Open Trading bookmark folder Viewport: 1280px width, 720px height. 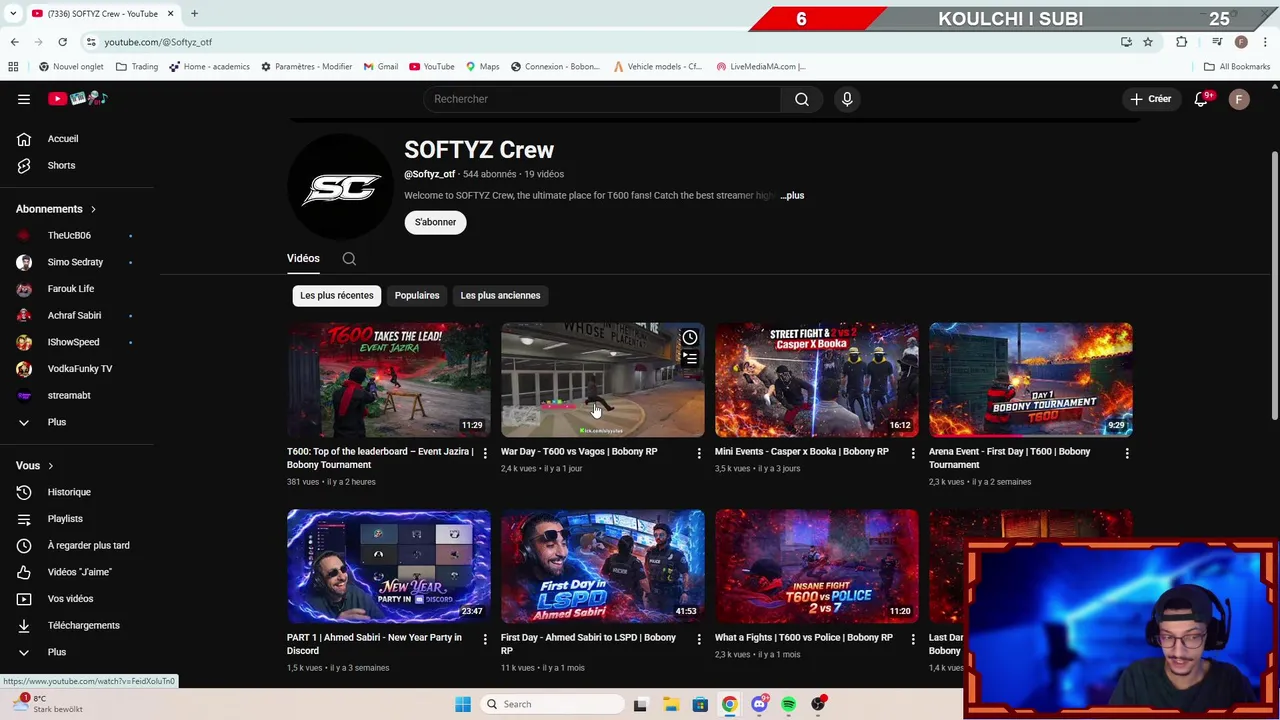coord(137,67)
